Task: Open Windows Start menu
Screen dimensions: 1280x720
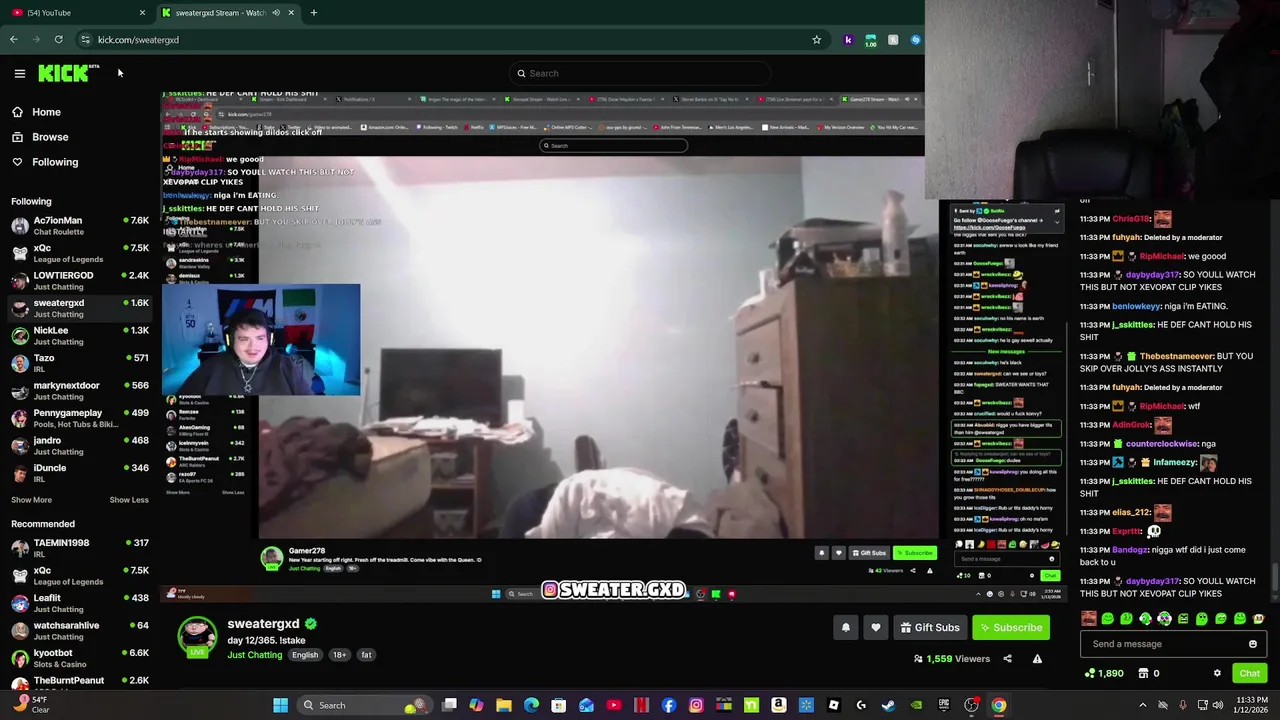Action: point(281,705)
